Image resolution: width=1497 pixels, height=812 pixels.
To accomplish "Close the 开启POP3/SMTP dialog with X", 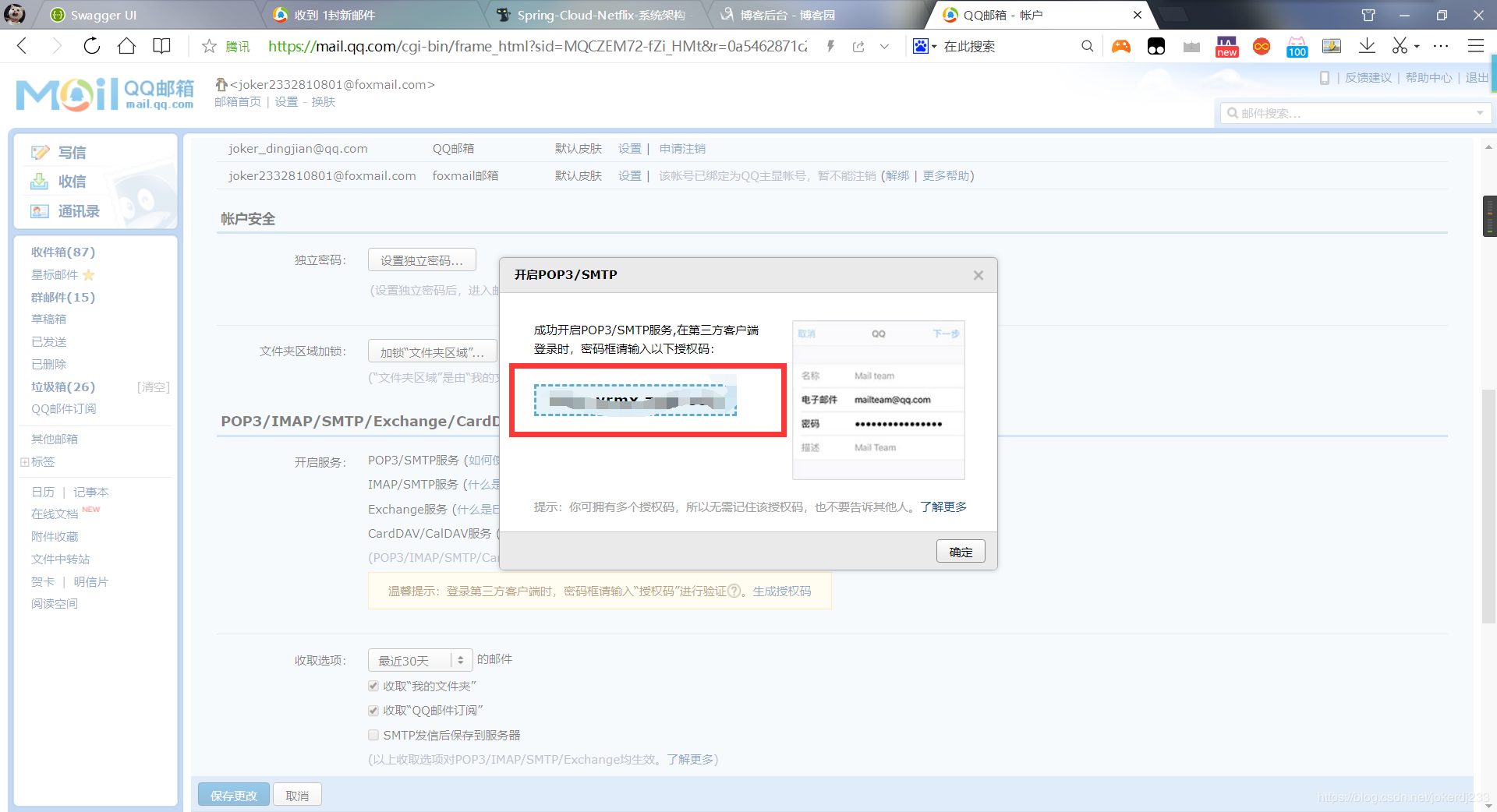I will tap(979, 275).
